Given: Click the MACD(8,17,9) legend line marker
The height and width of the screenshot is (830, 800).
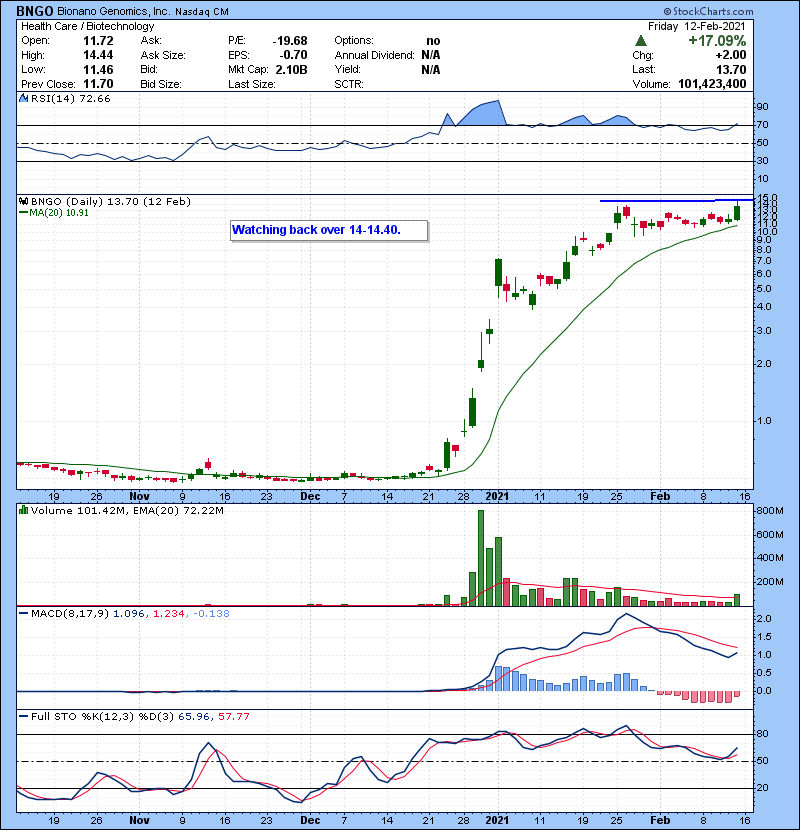Looking at the screenshot, I should pyautogui.click(x=23, y=614).
